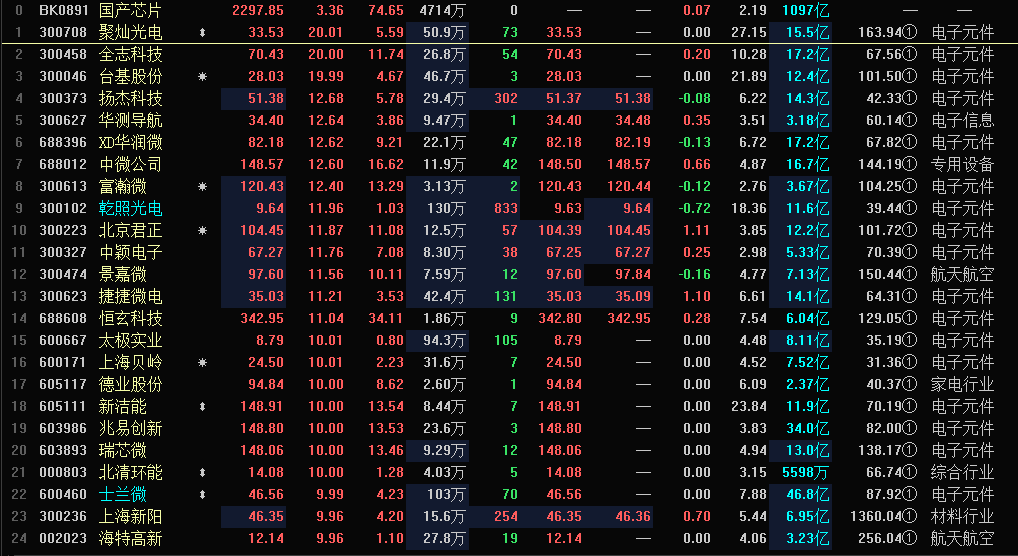Select stock name 台基股份
Viewport: 1018px width, 556px height.
point(130,77)
